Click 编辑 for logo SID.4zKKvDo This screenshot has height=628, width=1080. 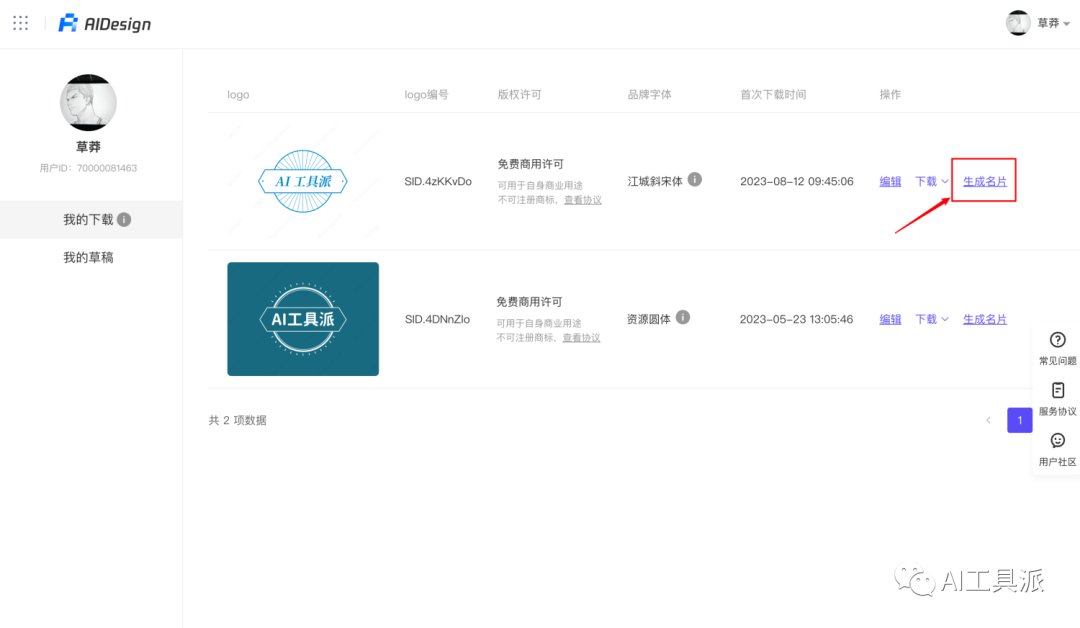[891, 181]
